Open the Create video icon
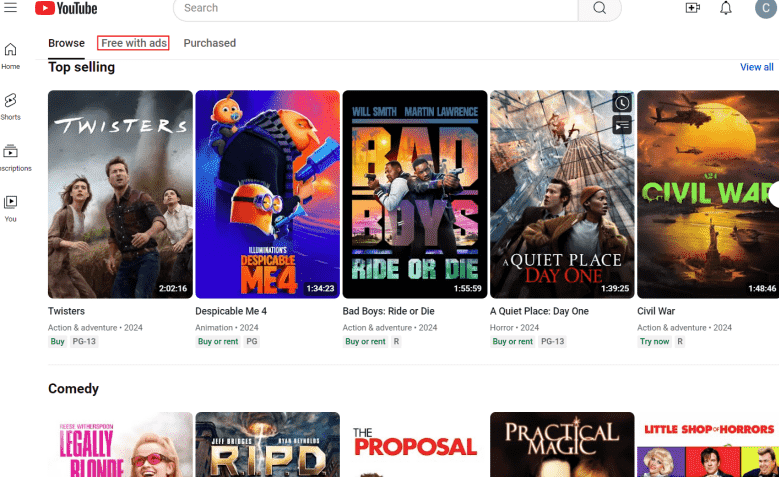This screenshot has width=779, height=477. [x=692, y=8]
